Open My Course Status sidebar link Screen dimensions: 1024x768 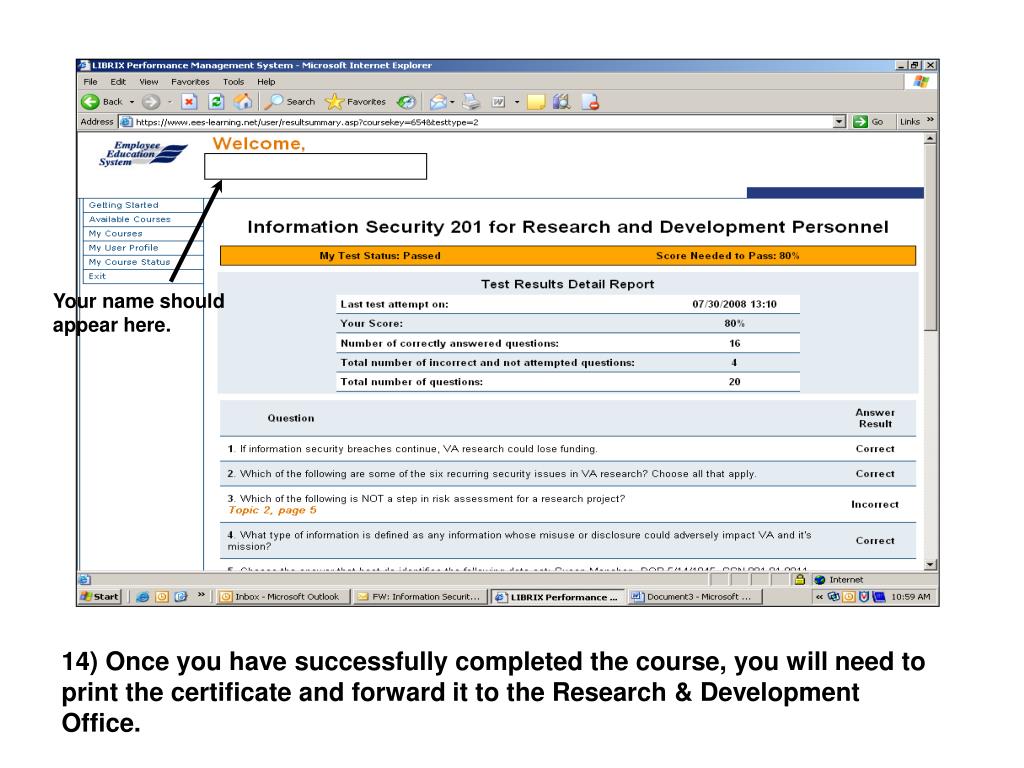(129, 262)
